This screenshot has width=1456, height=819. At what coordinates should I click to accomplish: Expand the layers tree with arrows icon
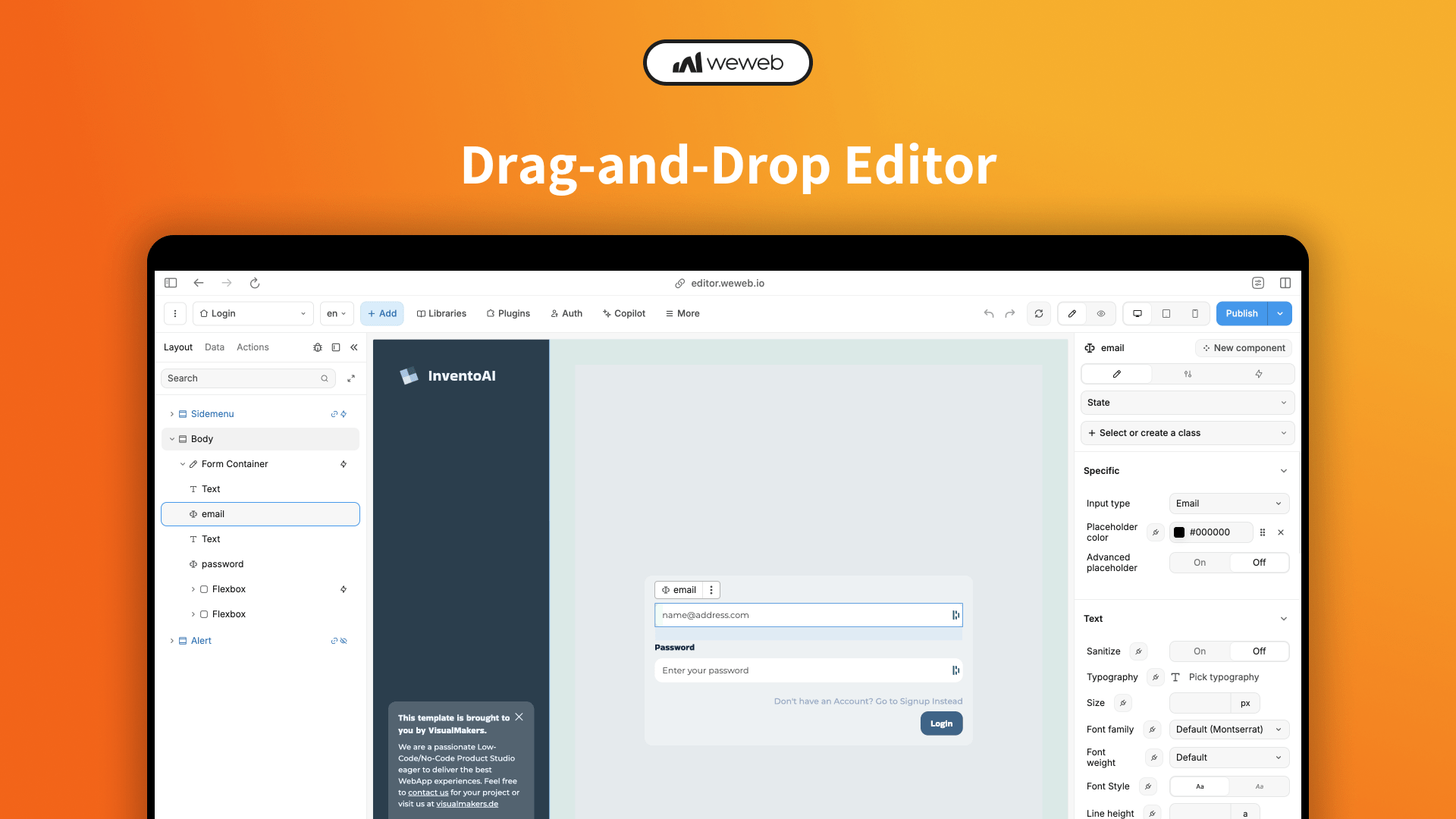(x=351, y=378)
